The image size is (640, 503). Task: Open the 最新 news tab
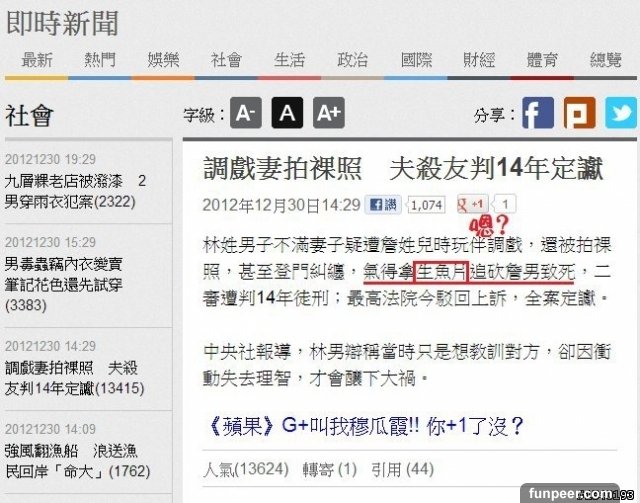coord(37,60)
